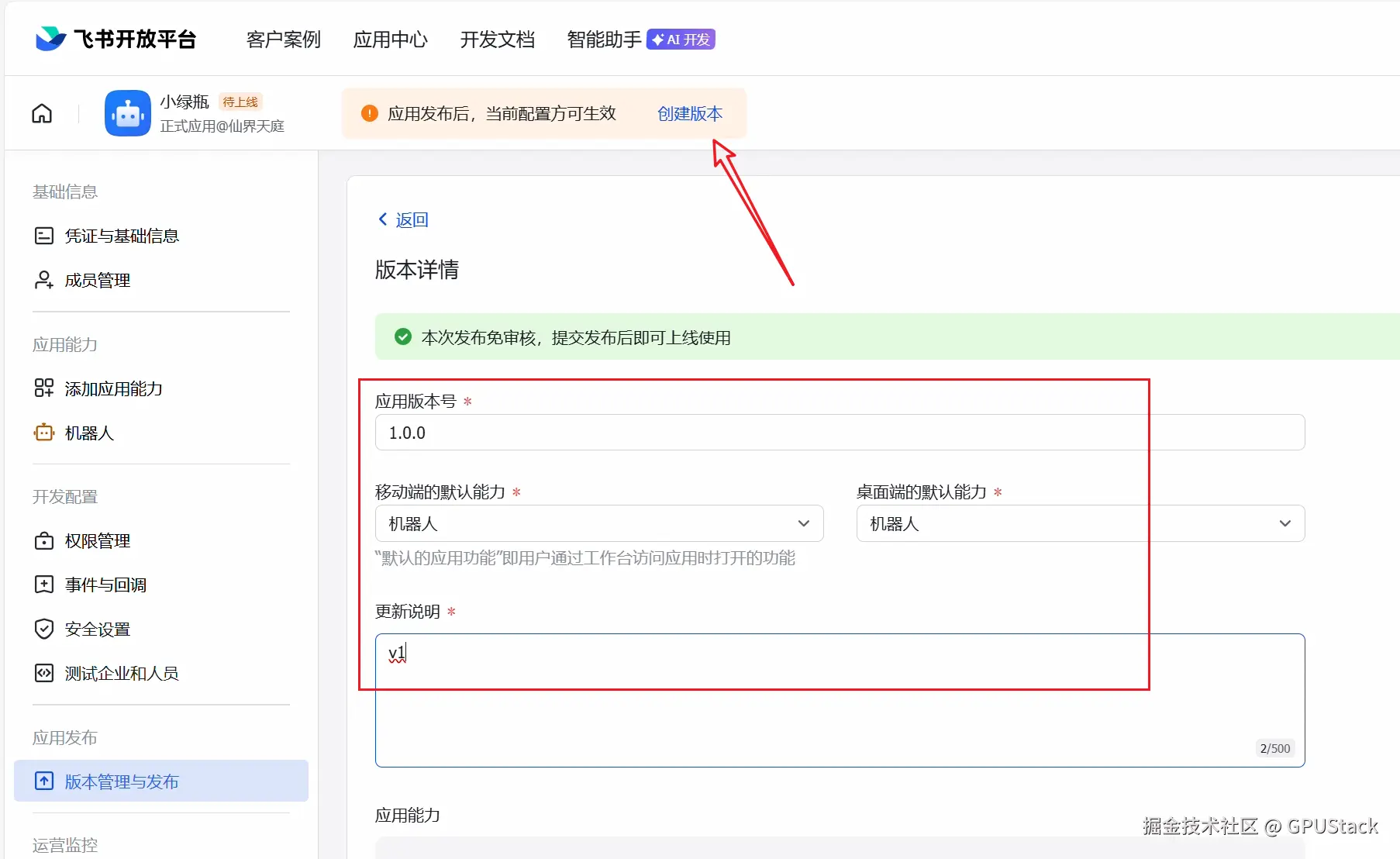Select 版本管理与发布 in the sidebar
This screenshot has width=1400, height=859.
[x=161, y=781]
